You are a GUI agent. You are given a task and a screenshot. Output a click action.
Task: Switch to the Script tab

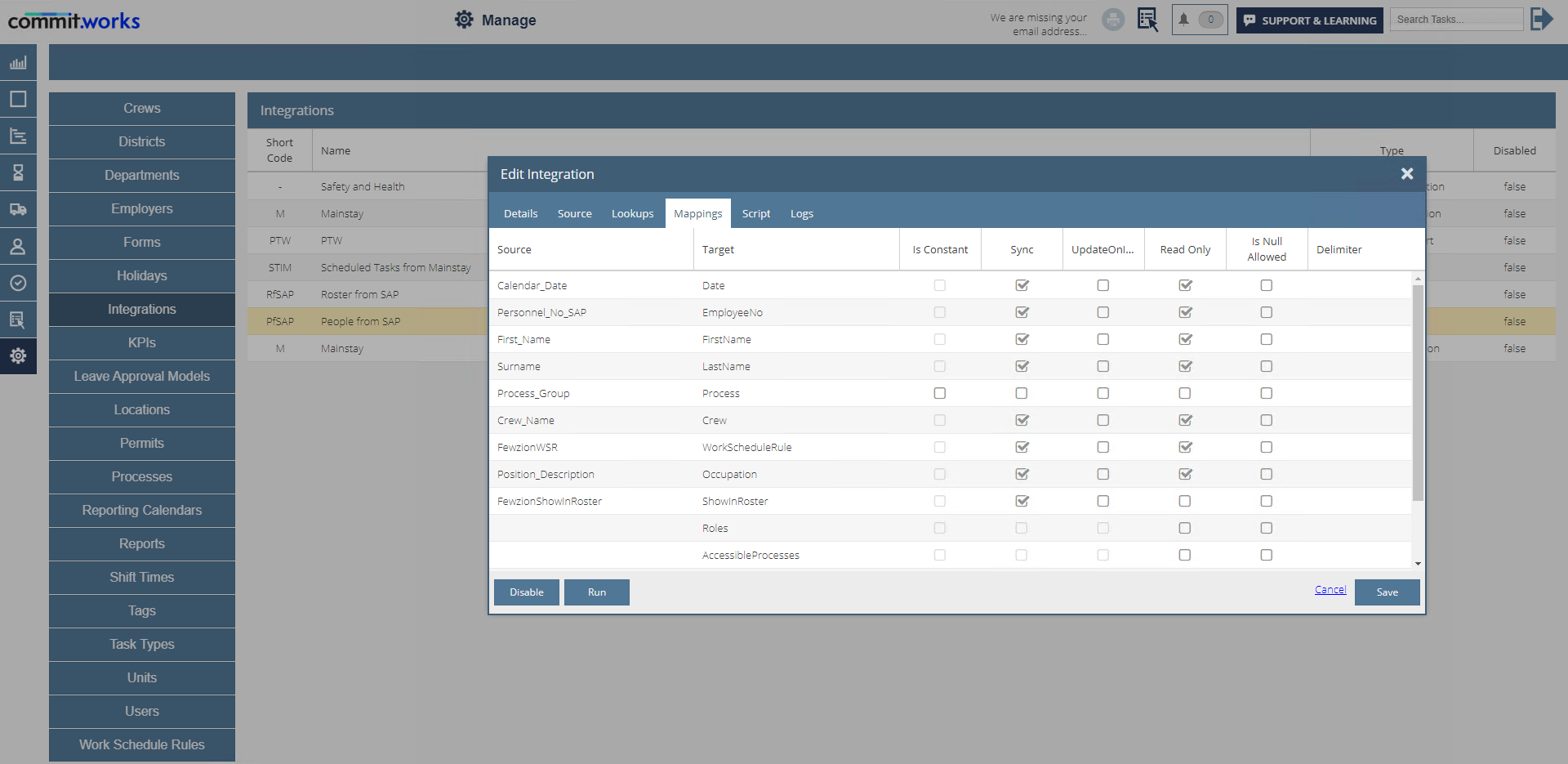(x=756, y=213)
